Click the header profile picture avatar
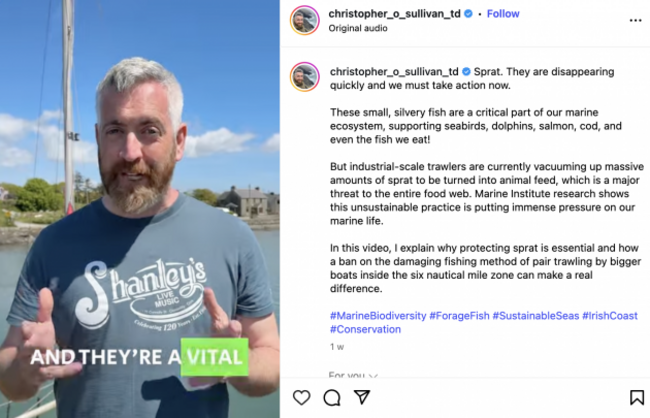This screenshot has height=418, width=650. [x=305, y=20]
